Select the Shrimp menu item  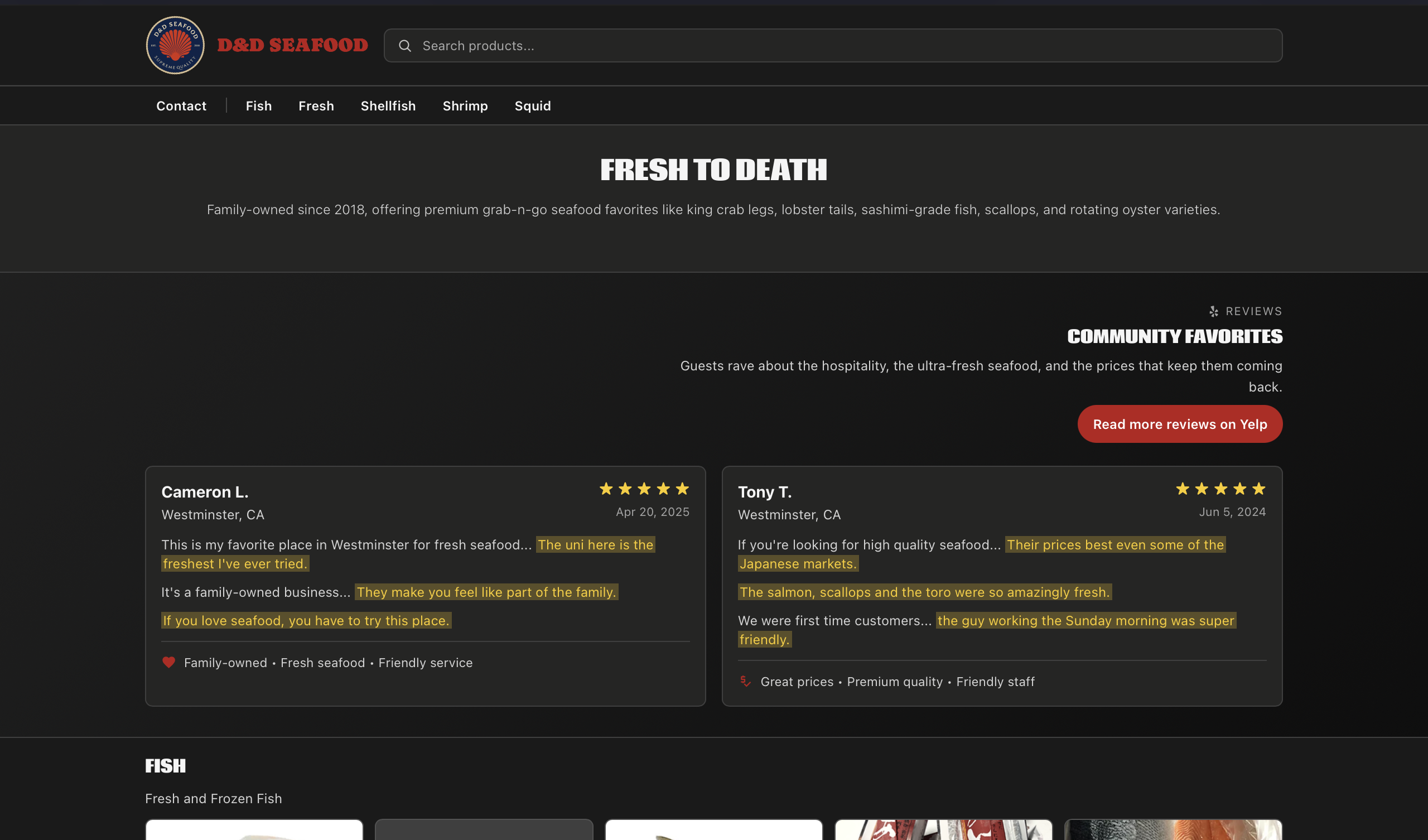465,106
